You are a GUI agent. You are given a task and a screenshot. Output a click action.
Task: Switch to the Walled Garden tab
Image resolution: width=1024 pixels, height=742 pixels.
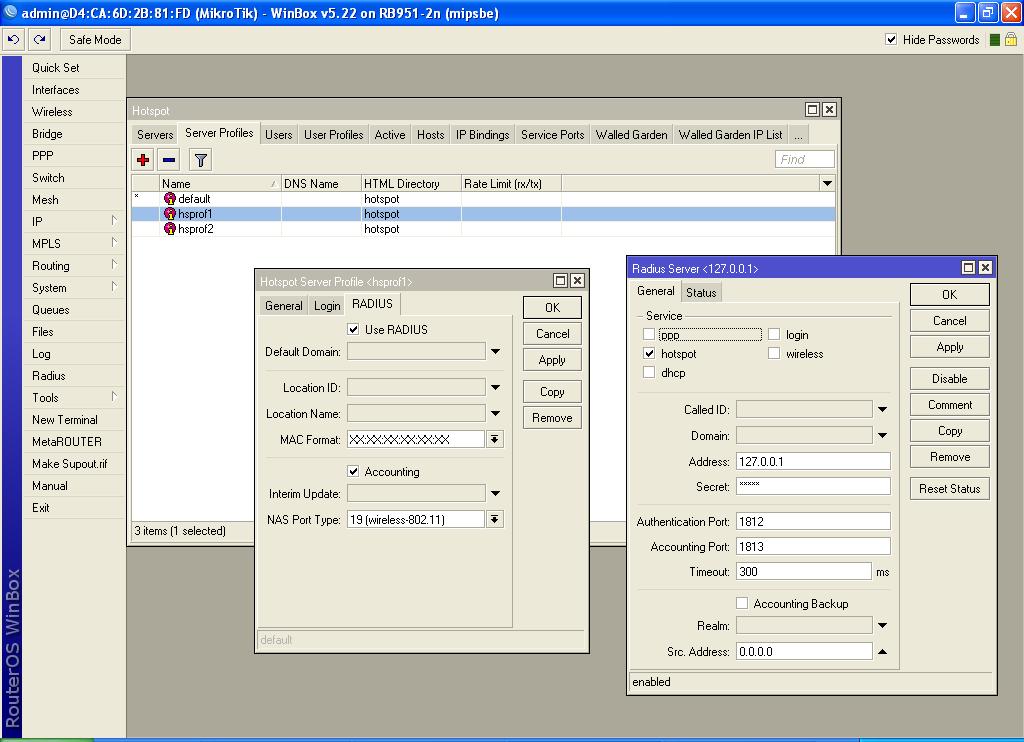tap(631, 133)
